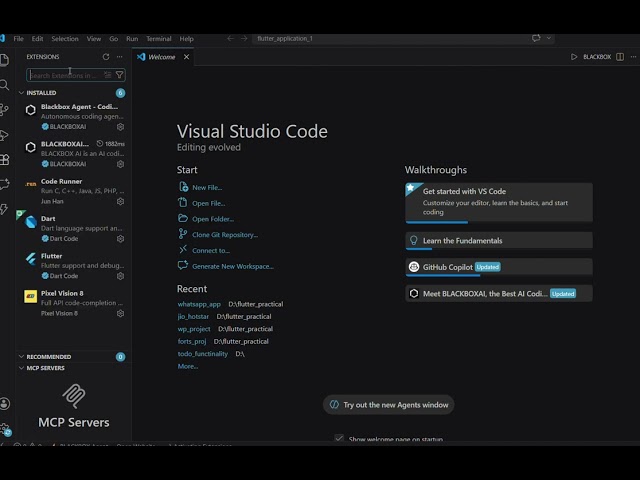
Task: Open Extensions panel more actions menu
Action: (120, 57)
